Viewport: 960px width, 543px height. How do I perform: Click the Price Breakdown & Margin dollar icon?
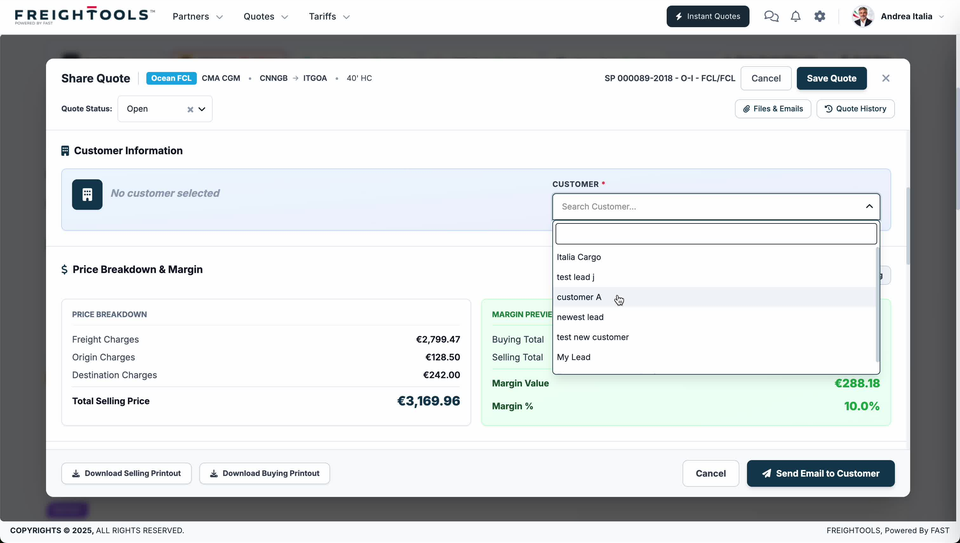click(x=64, y=269)
